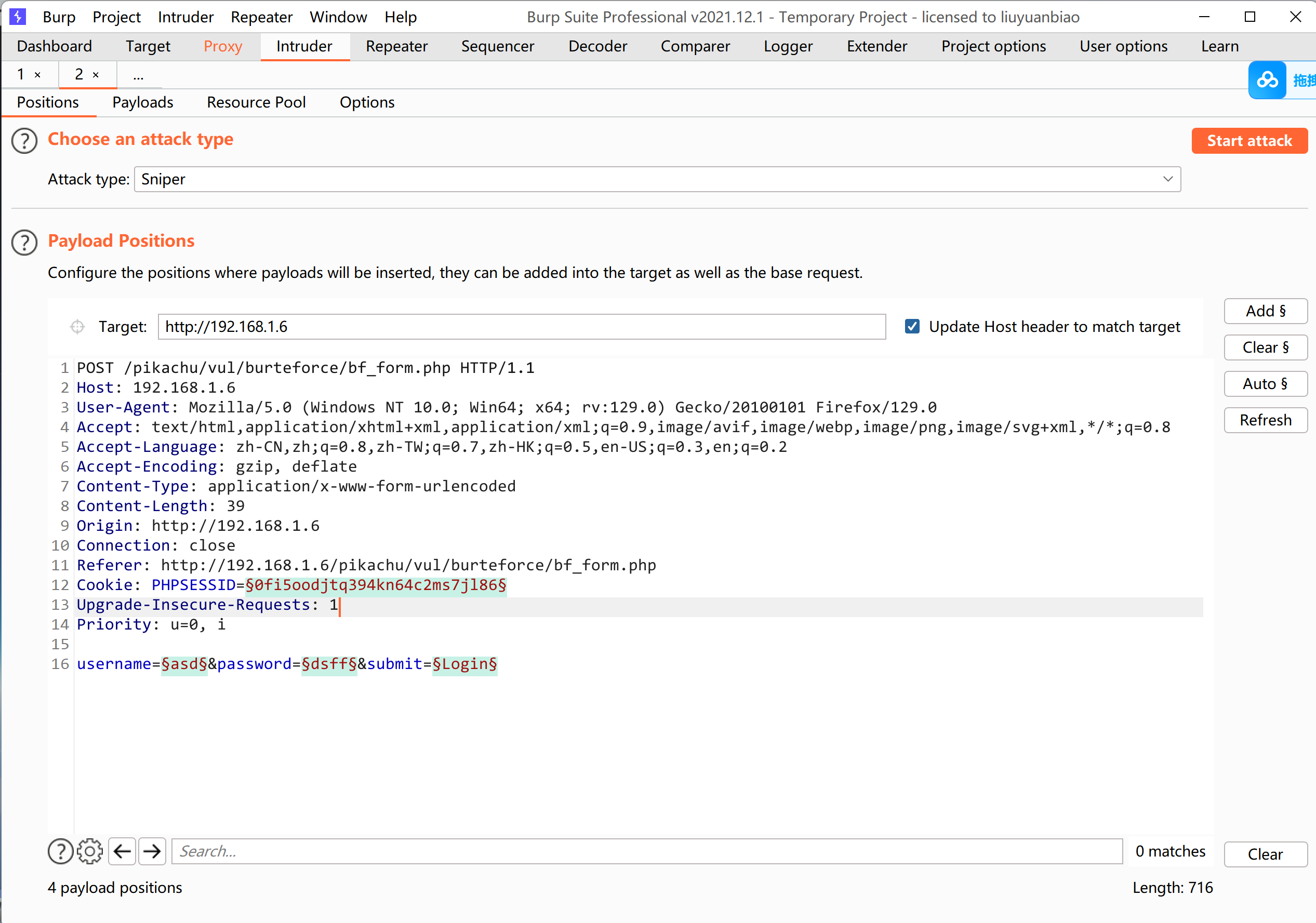
Task: Go to next search match arrow
Action: click(152, 851)
